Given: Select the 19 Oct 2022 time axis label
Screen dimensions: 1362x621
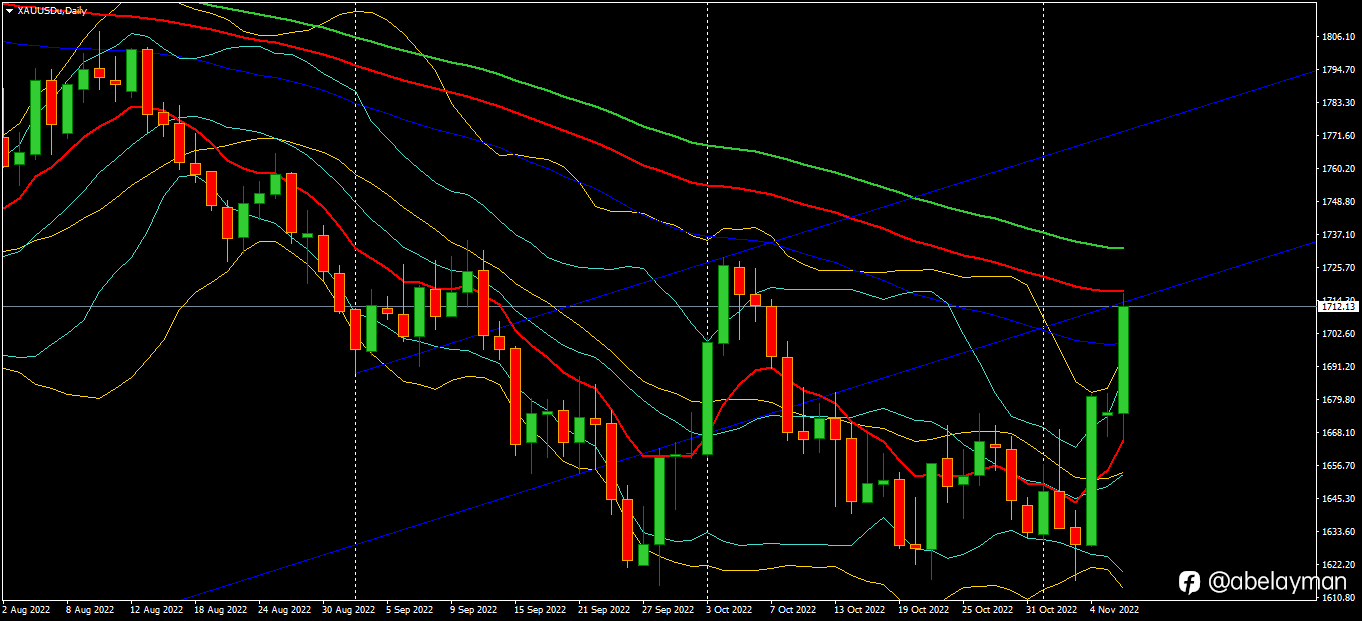Looking at the screenshot, I should coord(924,609).
